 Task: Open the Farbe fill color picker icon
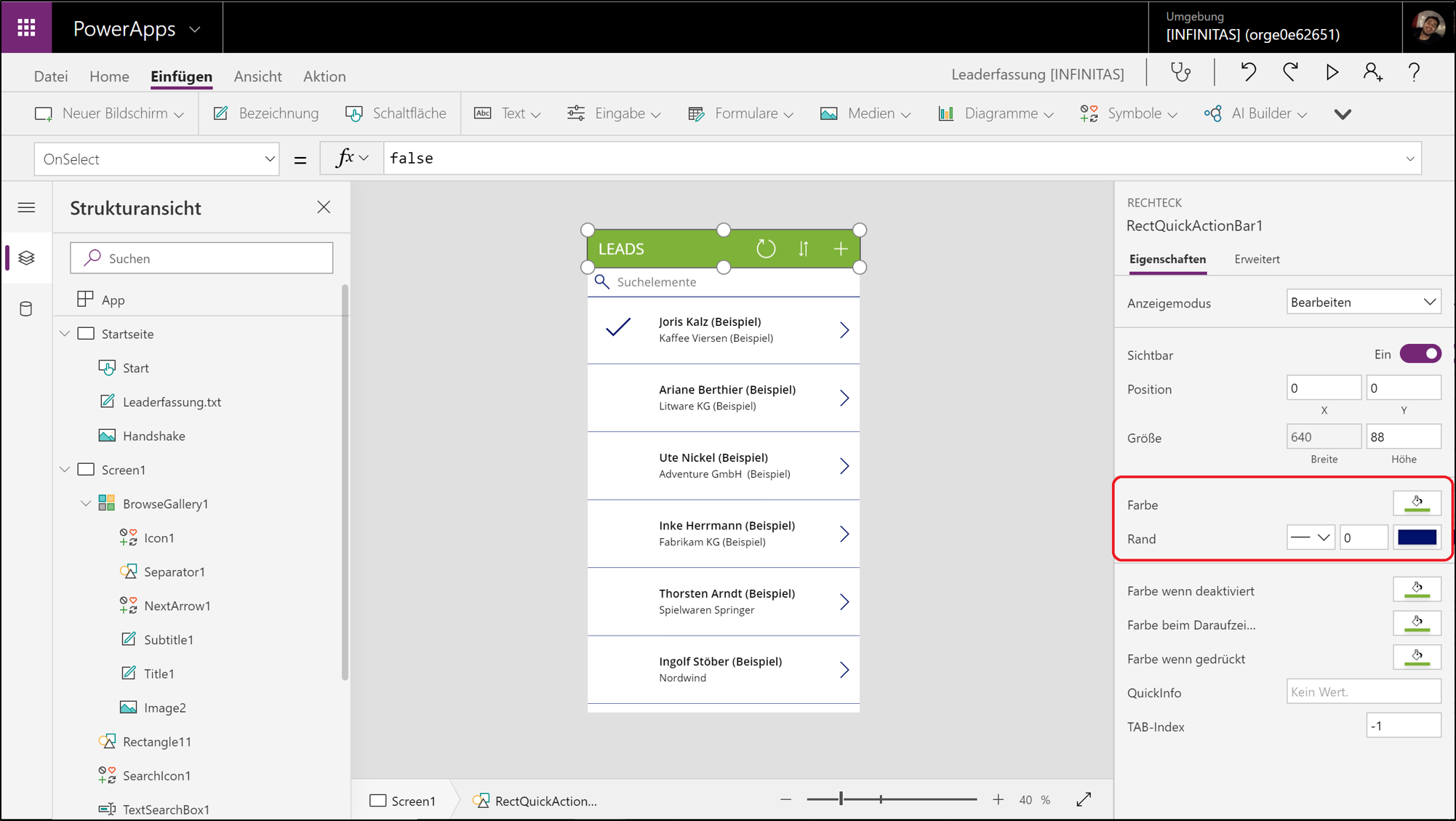click(x=1417, y=502)
